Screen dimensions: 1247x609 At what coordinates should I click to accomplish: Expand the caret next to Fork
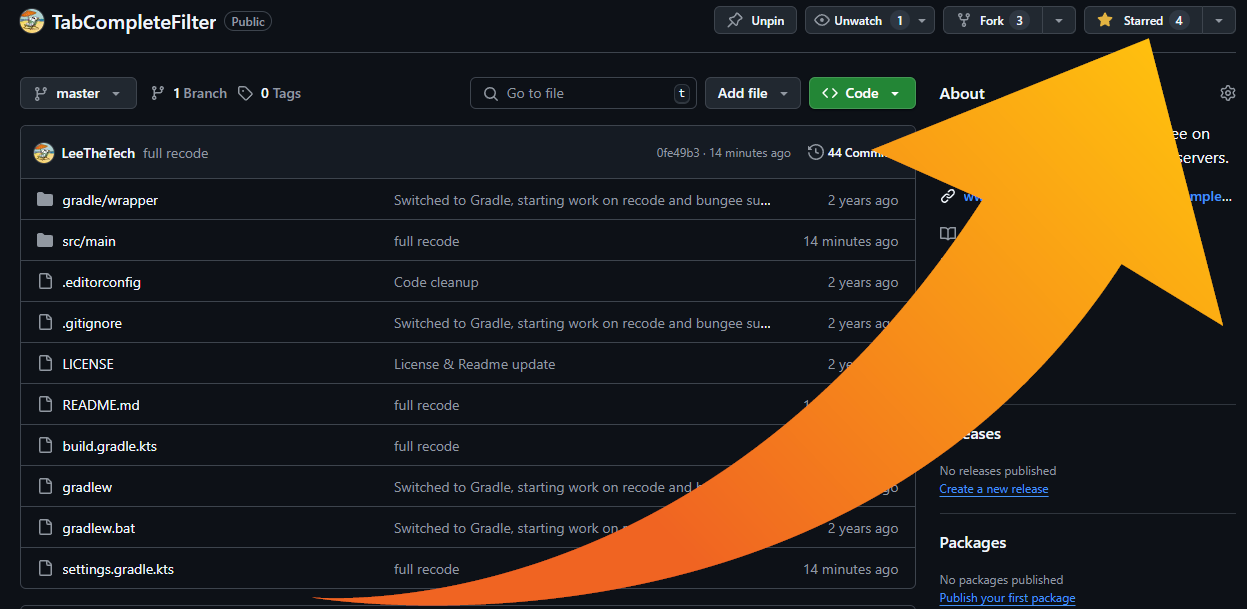click(x=1059, y=21)
